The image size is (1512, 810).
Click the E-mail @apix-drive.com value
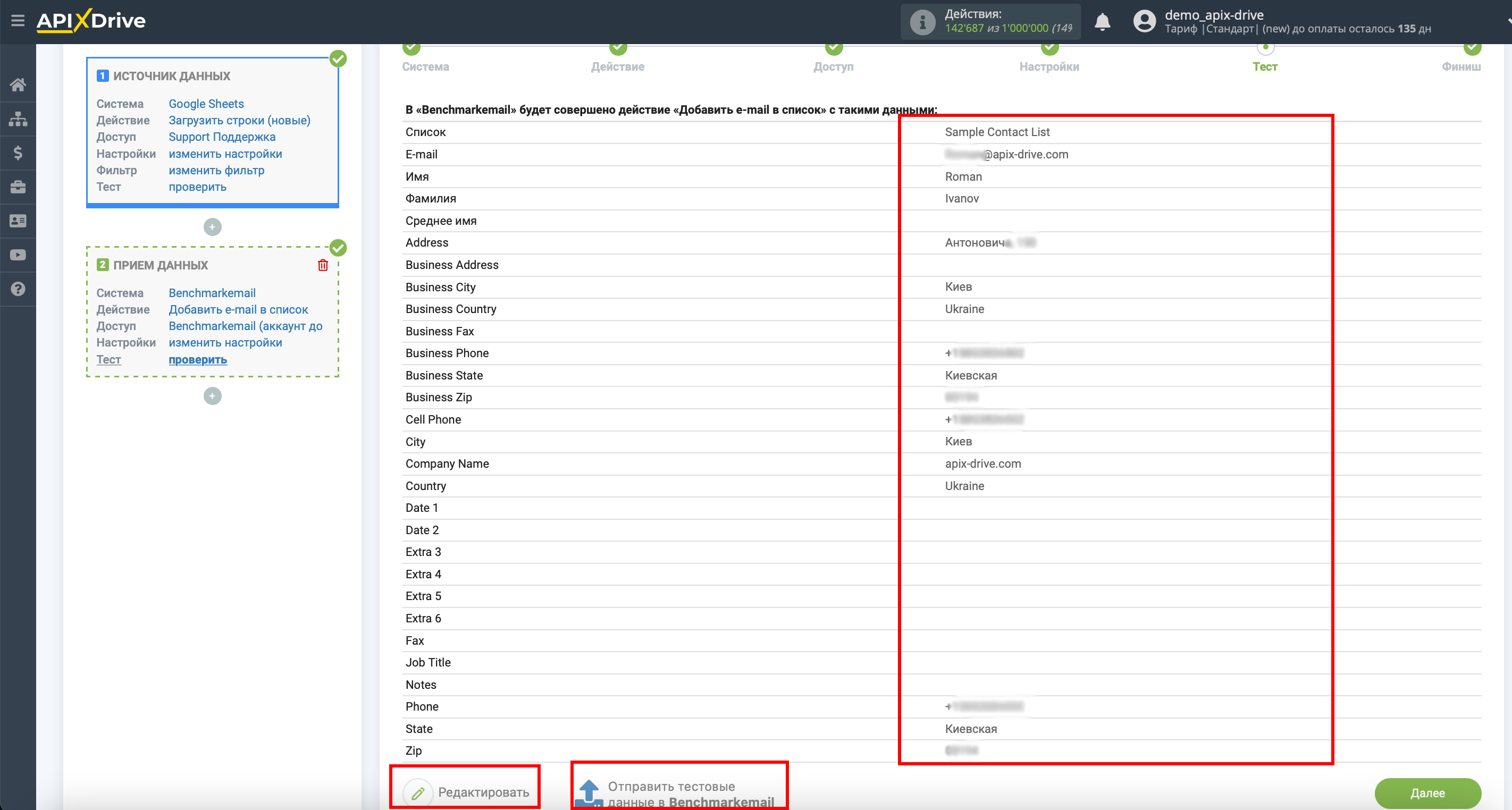point(1006,154)
